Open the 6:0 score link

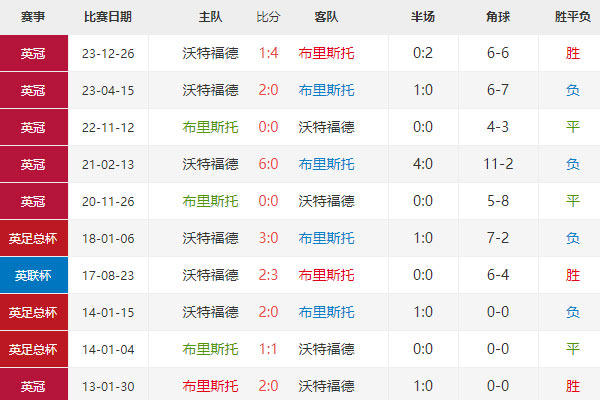pos(268,164)
